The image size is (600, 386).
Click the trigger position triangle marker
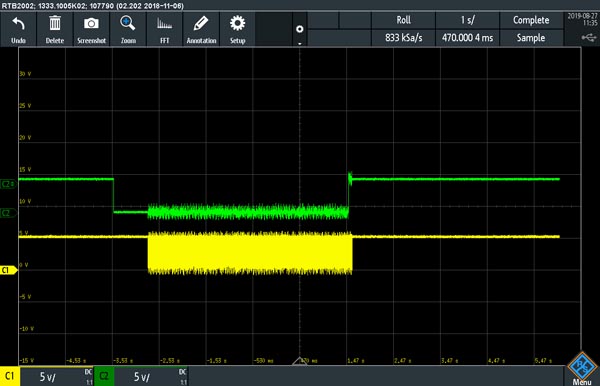[x=300, y=361]
